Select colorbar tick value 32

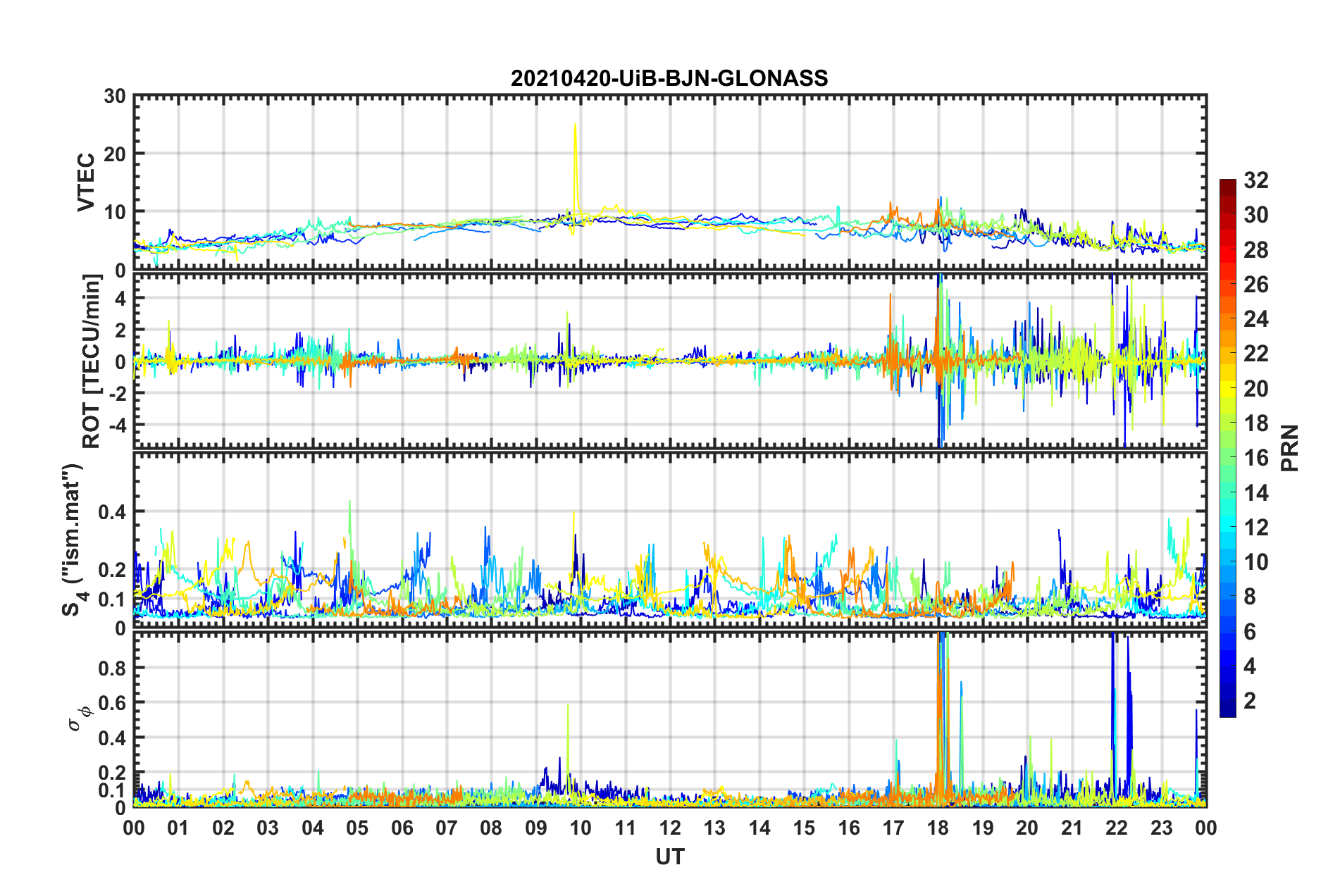[1255, 180]
